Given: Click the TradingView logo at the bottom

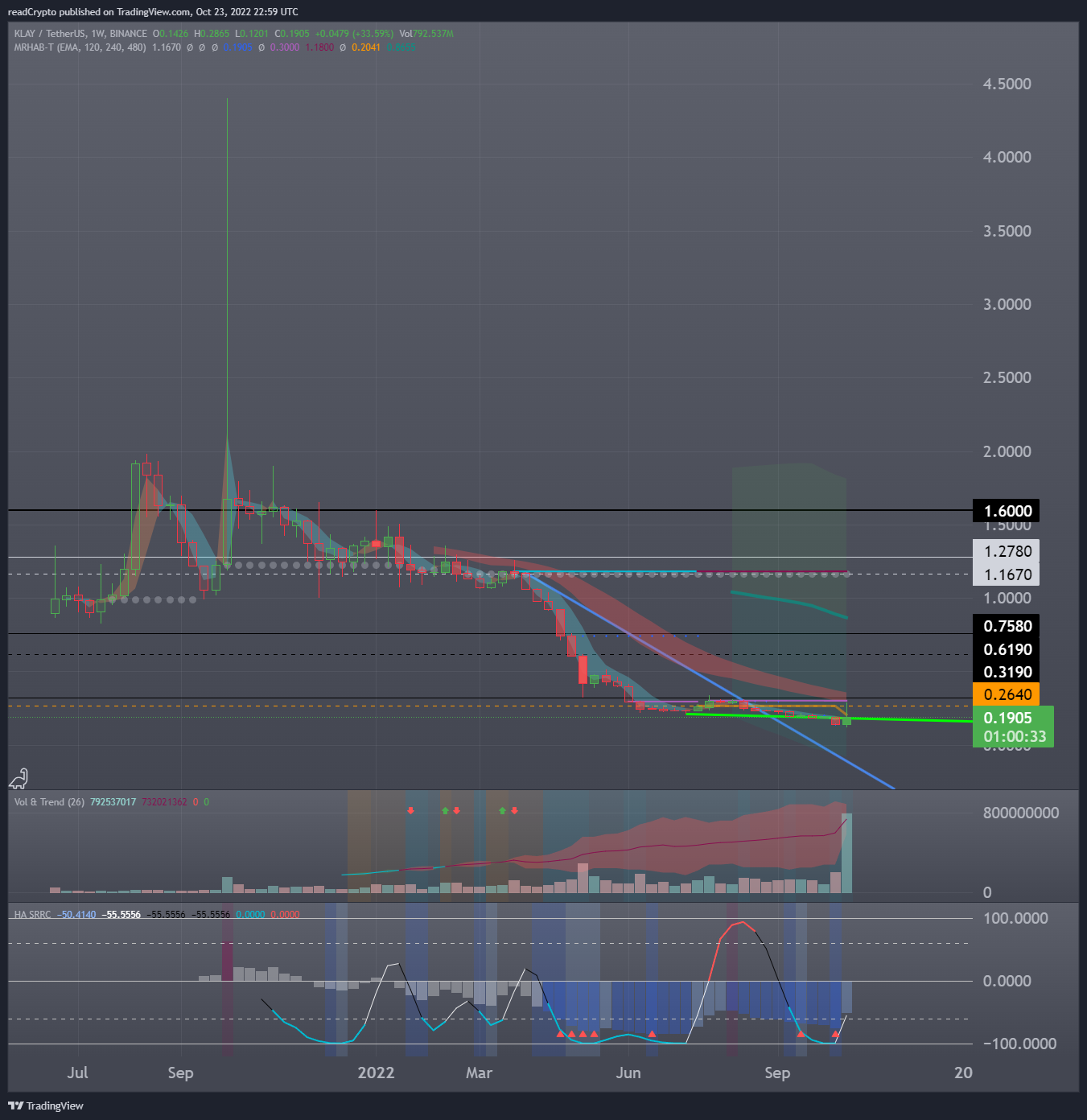Looking at the screenshot, I should [x=46, y=1106].
